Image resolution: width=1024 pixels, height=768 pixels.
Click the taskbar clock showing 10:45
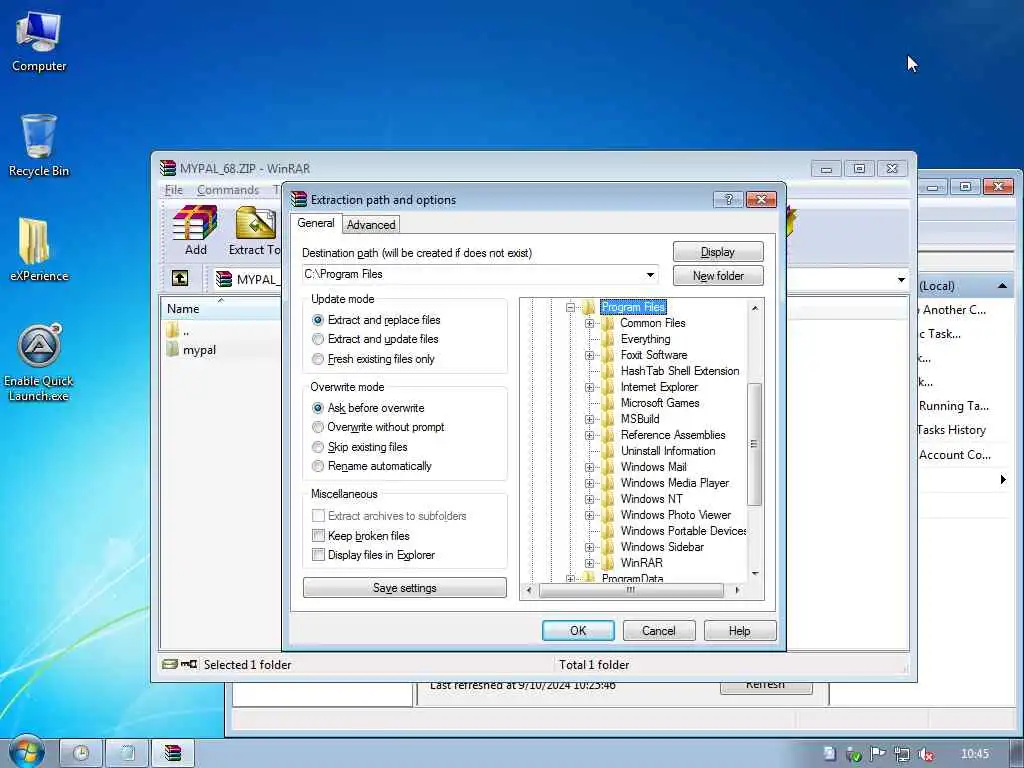tap(974, 754)
